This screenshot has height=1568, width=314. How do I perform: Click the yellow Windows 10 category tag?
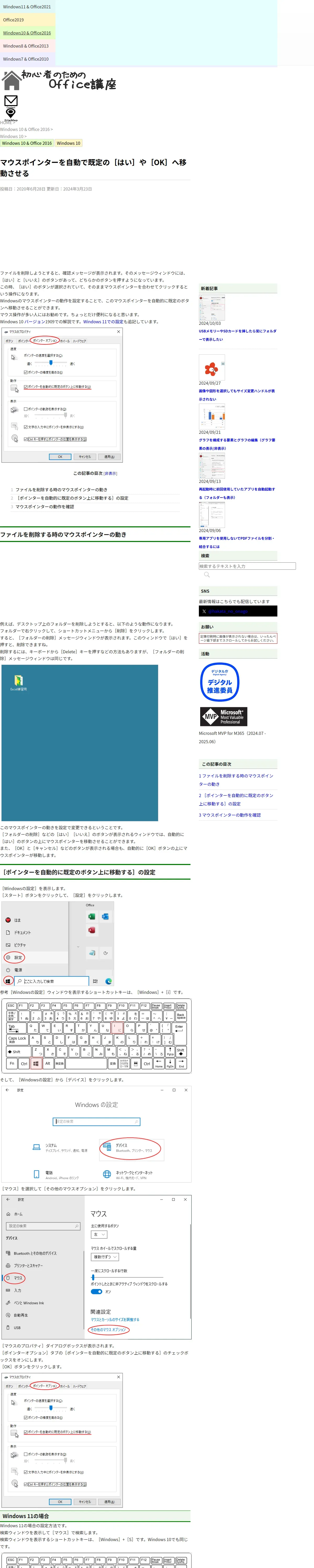[x=68, y=143]
